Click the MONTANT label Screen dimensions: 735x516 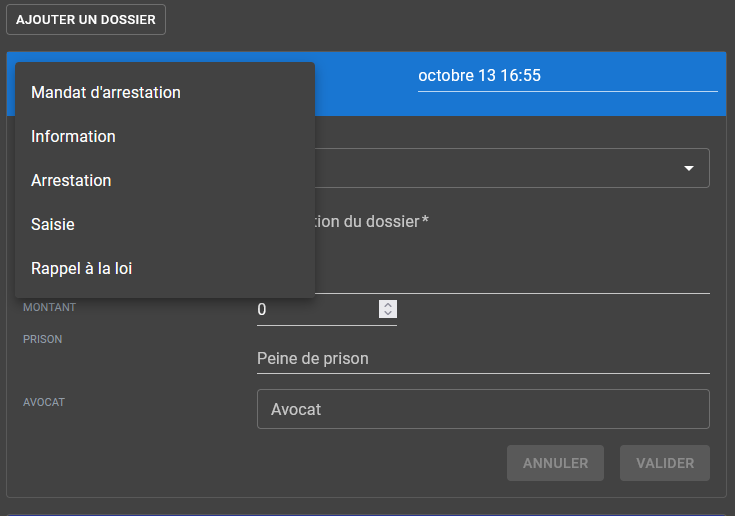click(x=49, y=308)
